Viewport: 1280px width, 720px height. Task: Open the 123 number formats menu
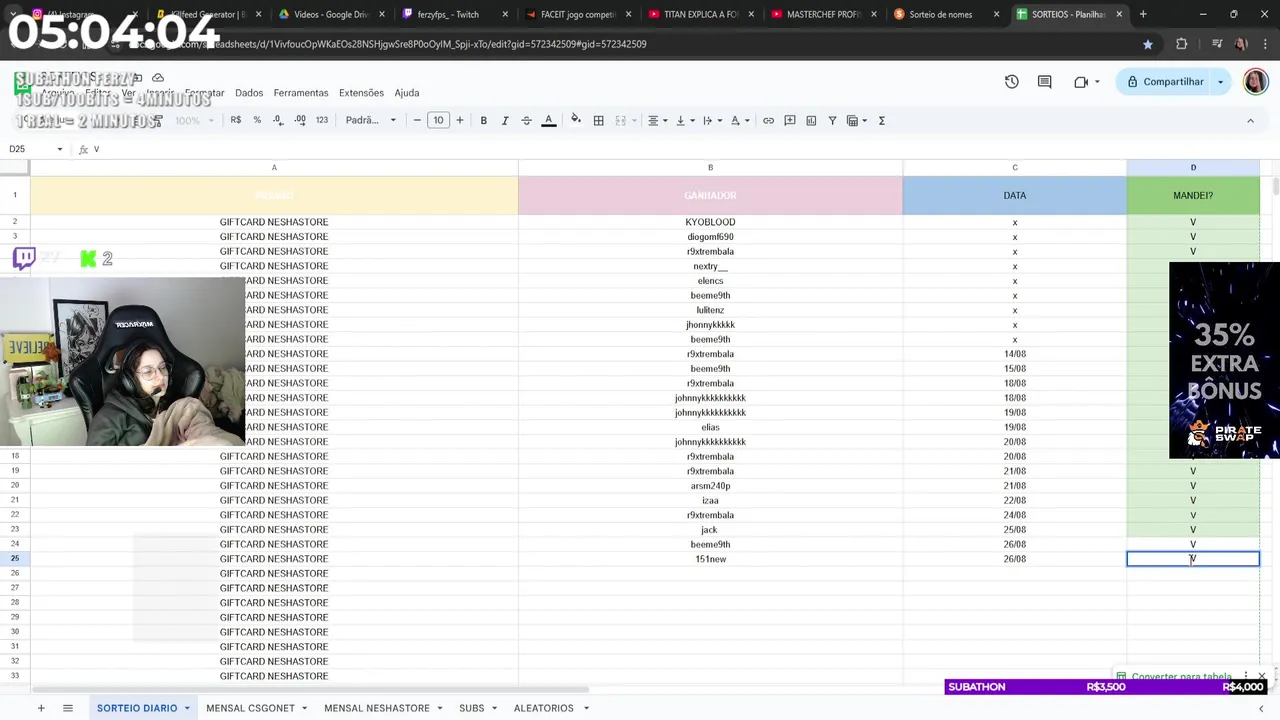322,120
